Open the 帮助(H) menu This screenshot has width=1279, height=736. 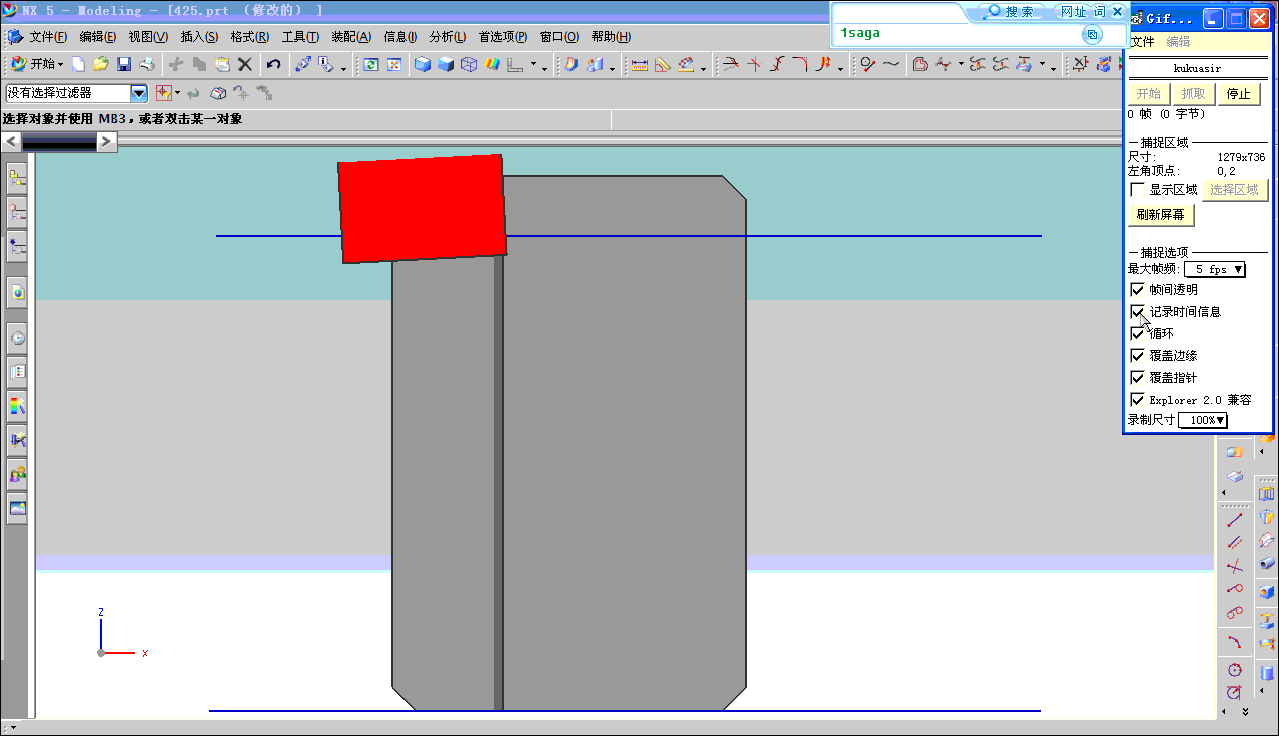click(x=611, y=37)
